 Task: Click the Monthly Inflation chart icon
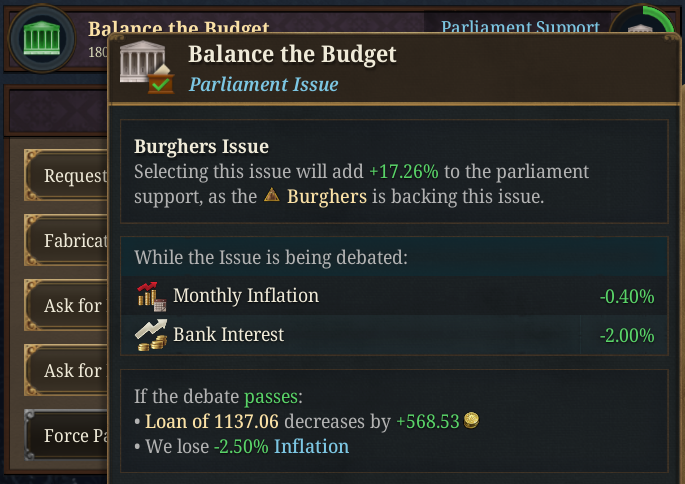click(x=150, y=296)
